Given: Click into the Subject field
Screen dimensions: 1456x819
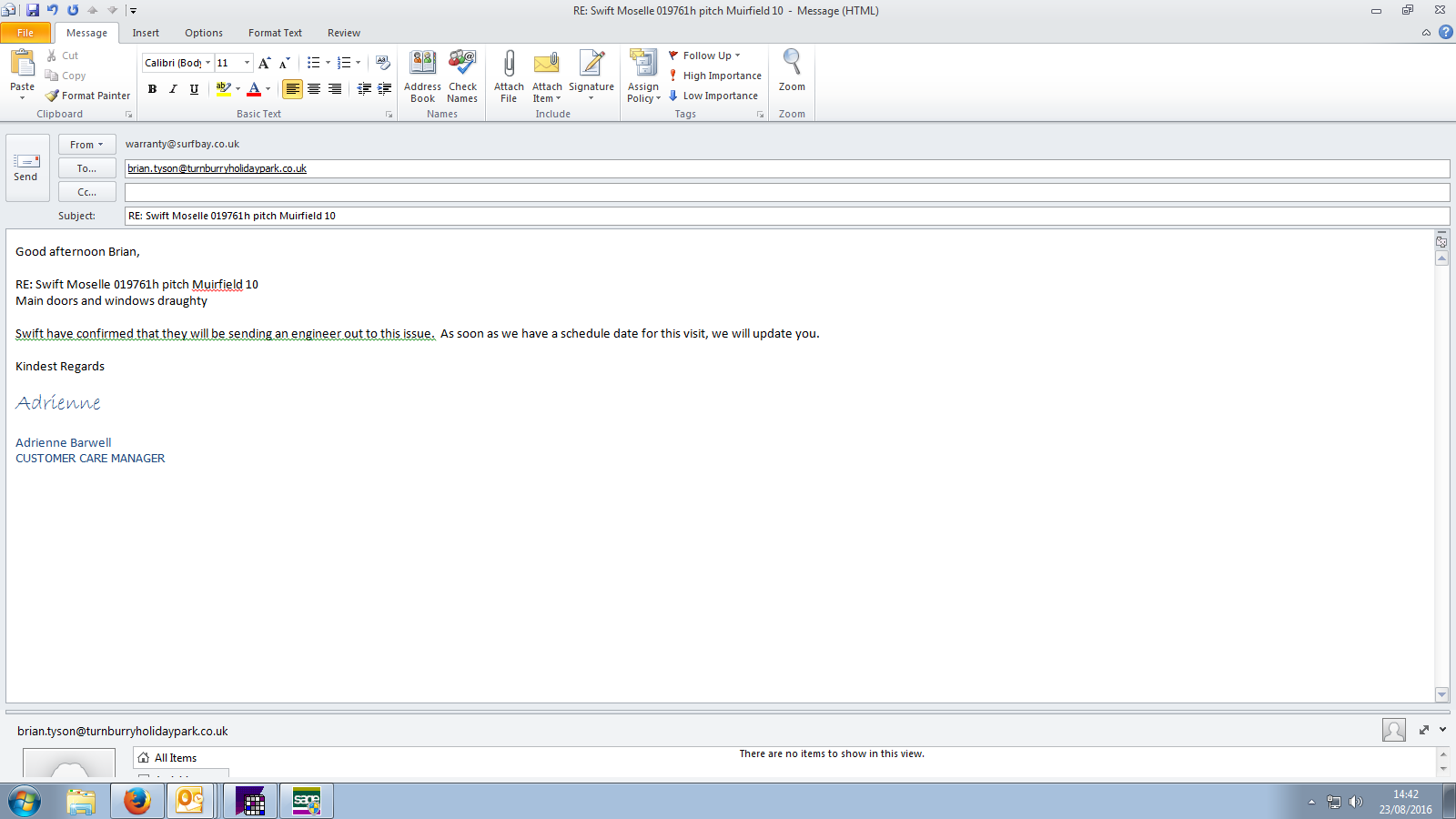Looking at the screenshot, I should [787, 216].
